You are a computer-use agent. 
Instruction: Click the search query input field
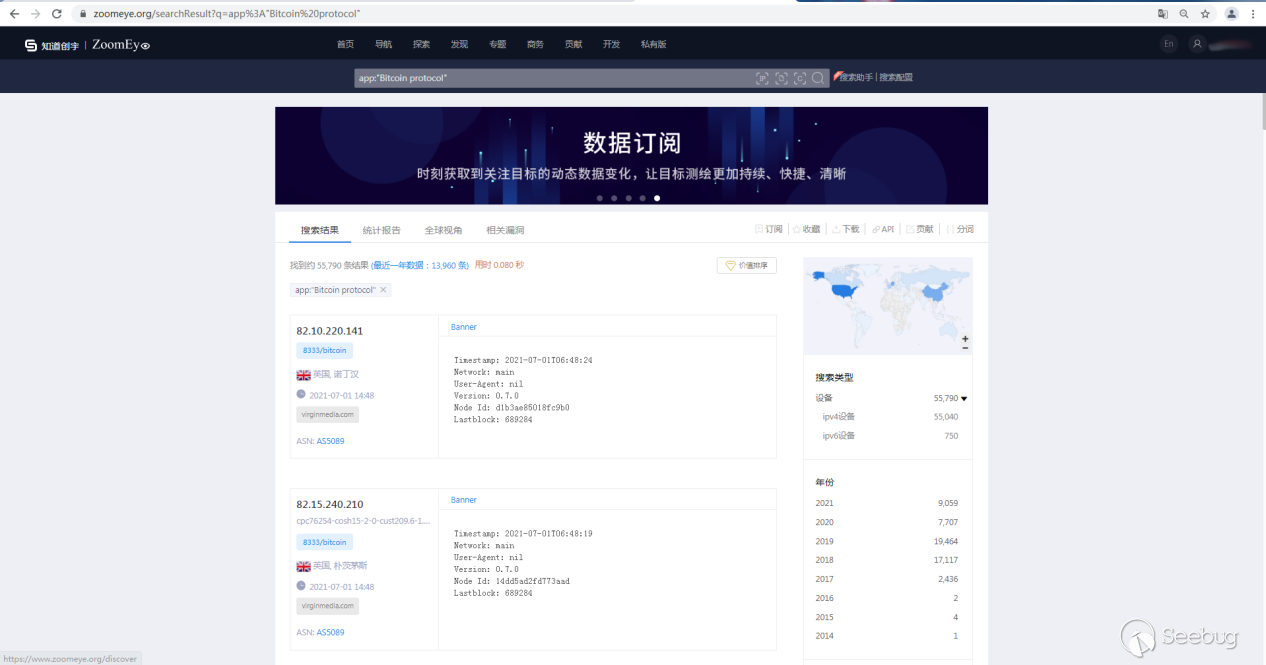[x=550, y=78]
